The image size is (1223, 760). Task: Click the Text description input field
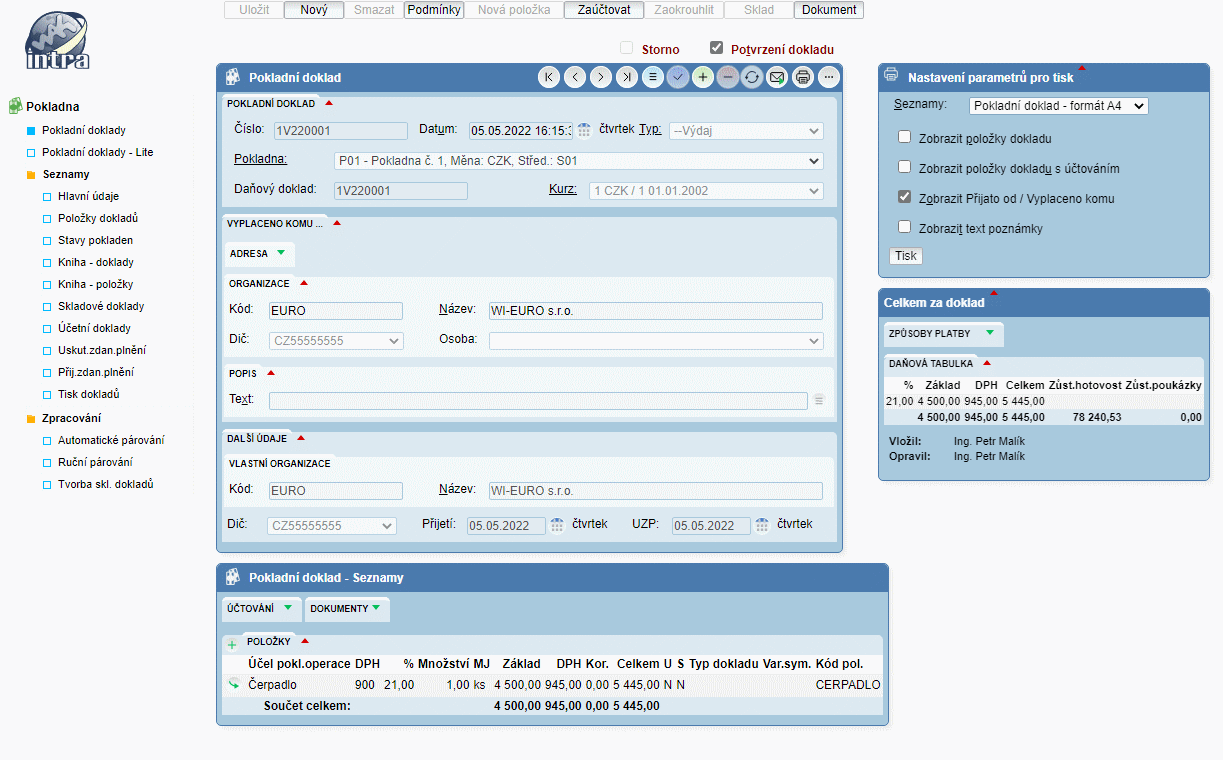coord(537,401)
